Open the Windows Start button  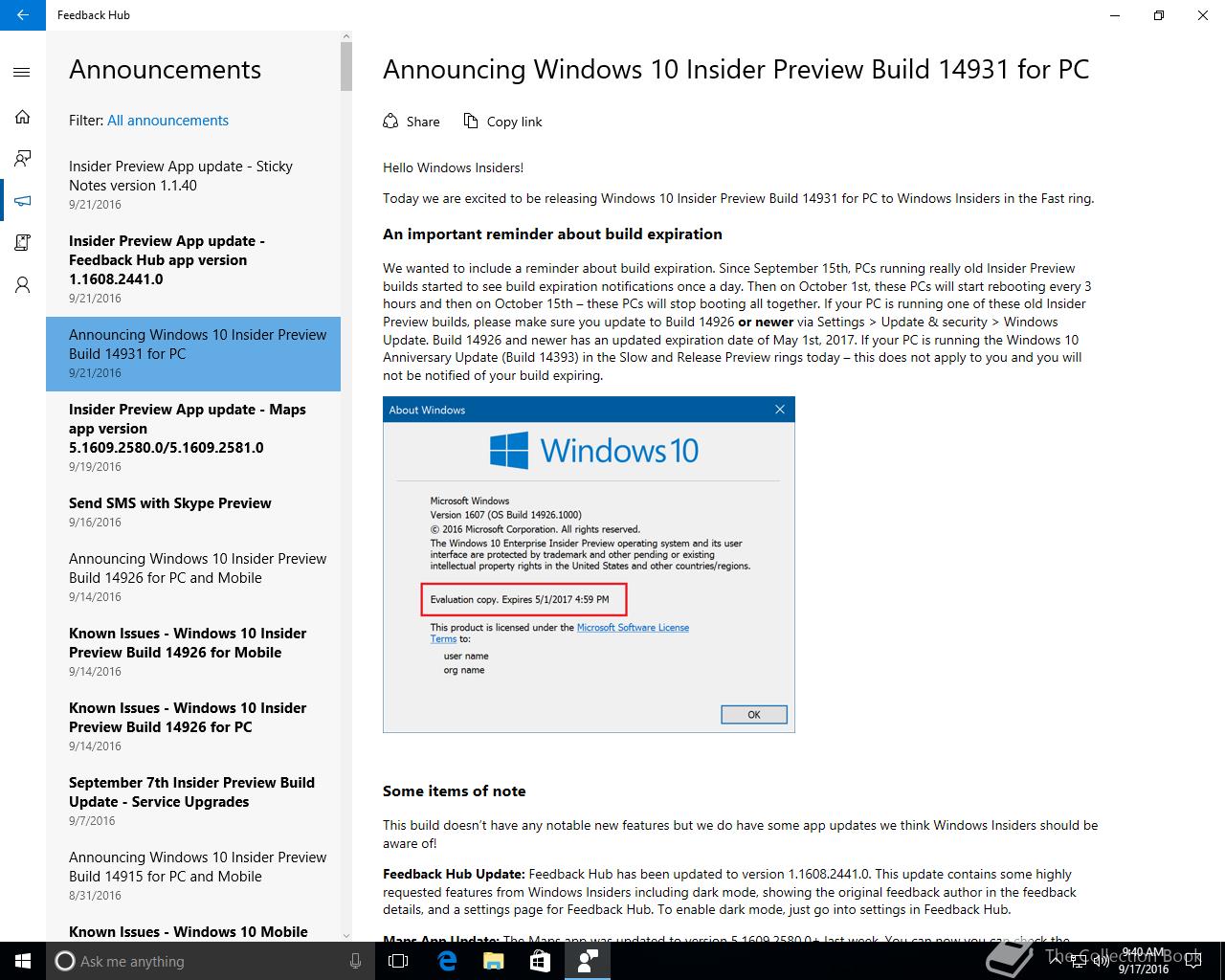pyautogui.click(x=23, y=961)
